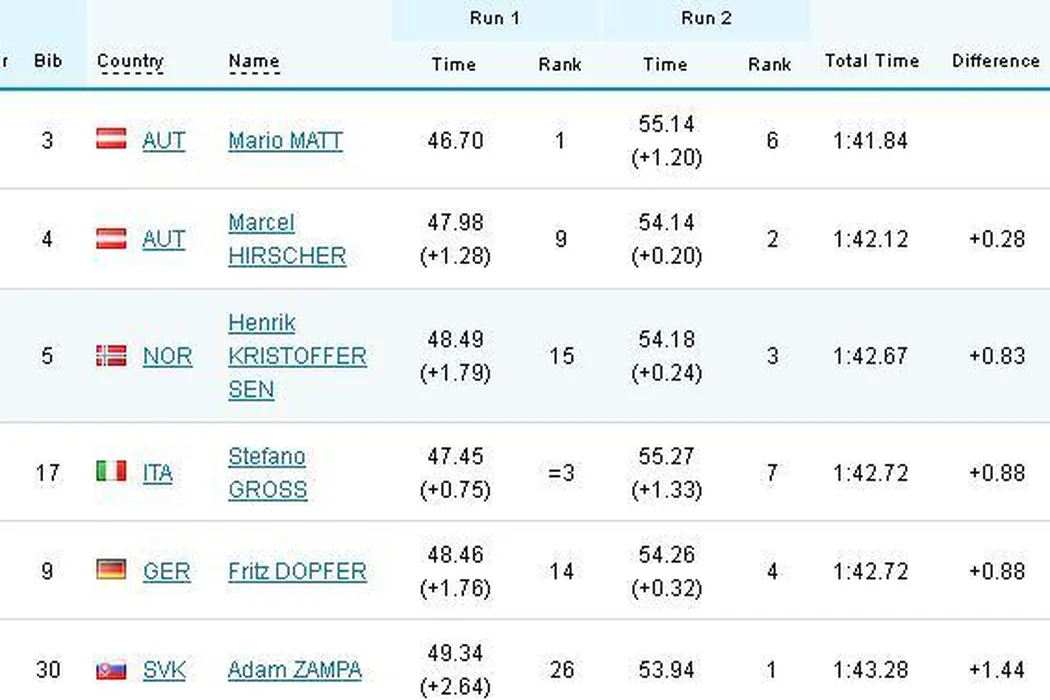Image resolution: width=1050 pixels, height=700 pixels.
Task: Sort by the Name column header
Action: coord(253,61)
